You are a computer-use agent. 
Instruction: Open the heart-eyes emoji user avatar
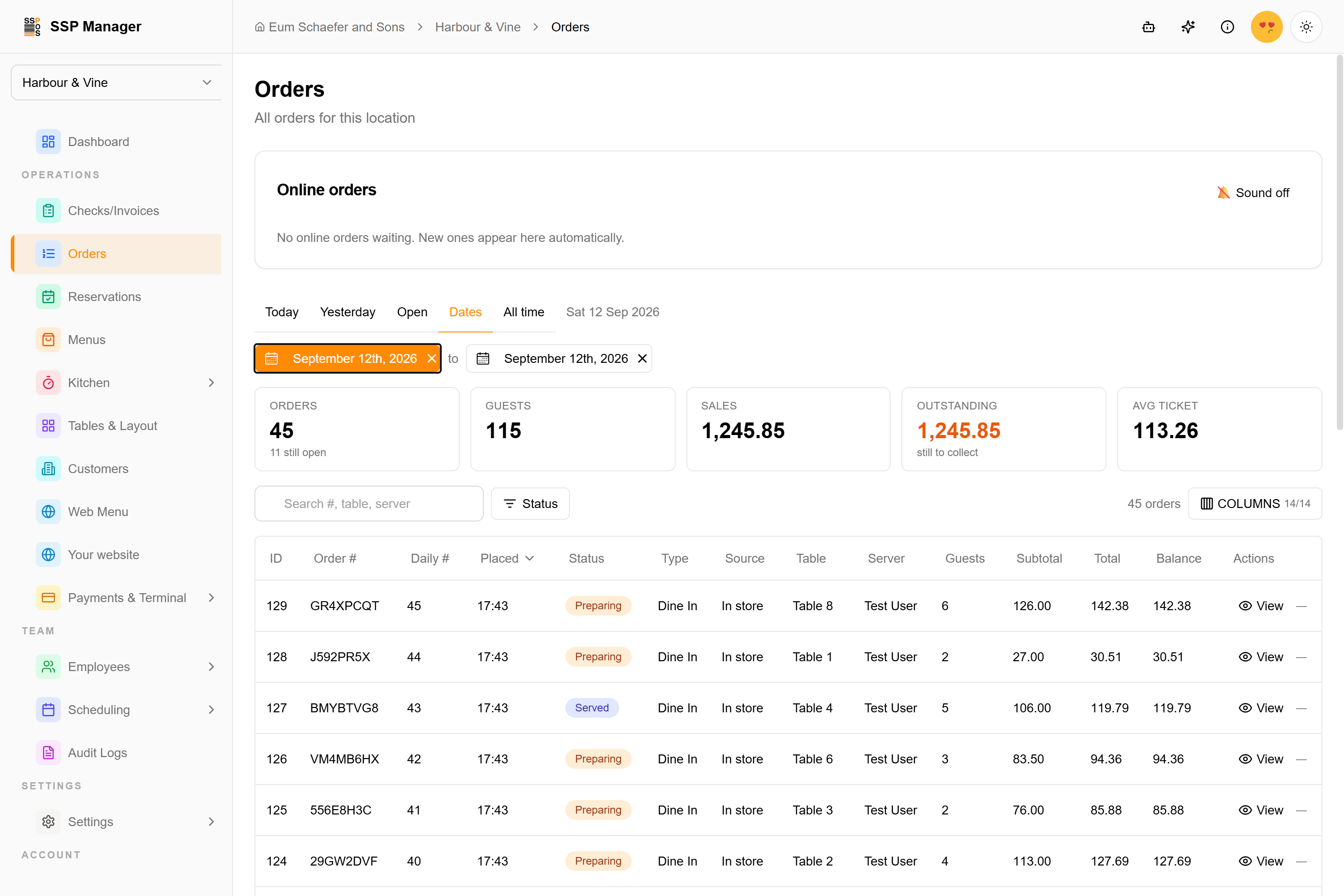pyautogui.click(x=1267, y=27)
